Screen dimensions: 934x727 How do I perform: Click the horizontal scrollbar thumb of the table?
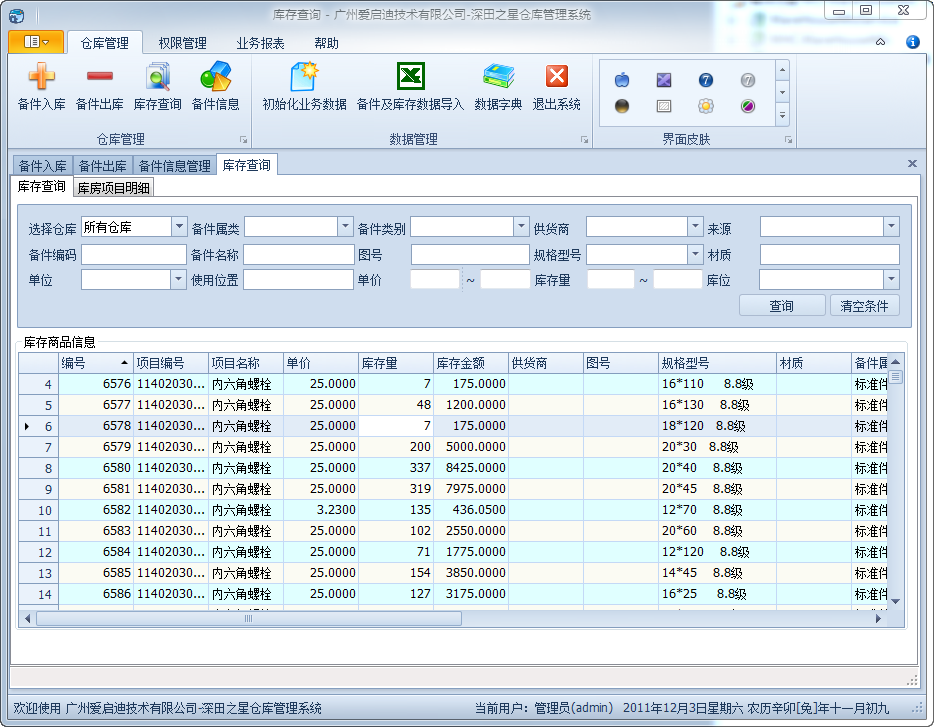tap(249, 619)
